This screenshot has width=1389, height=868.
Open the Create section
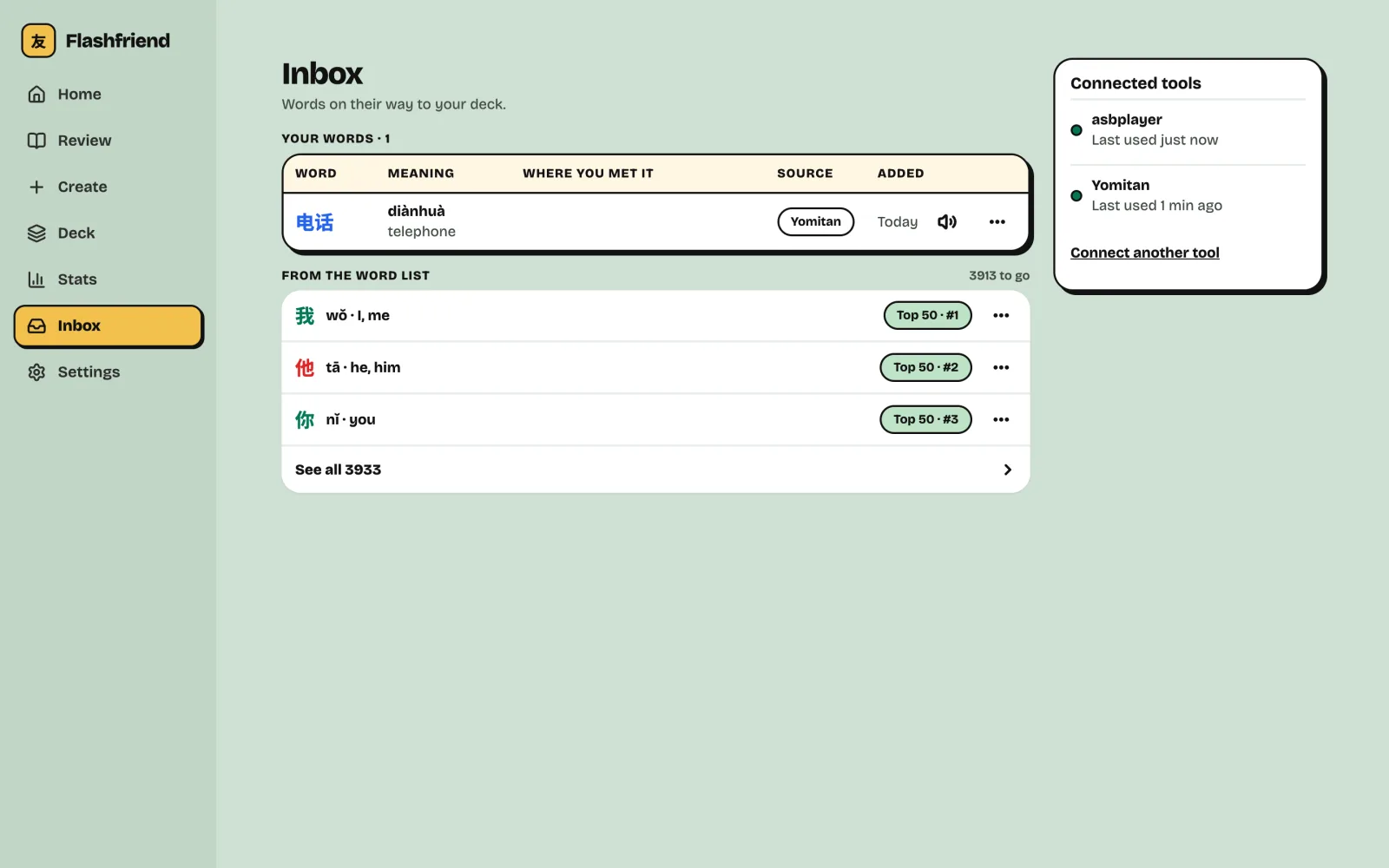click(x=109, y=187)
